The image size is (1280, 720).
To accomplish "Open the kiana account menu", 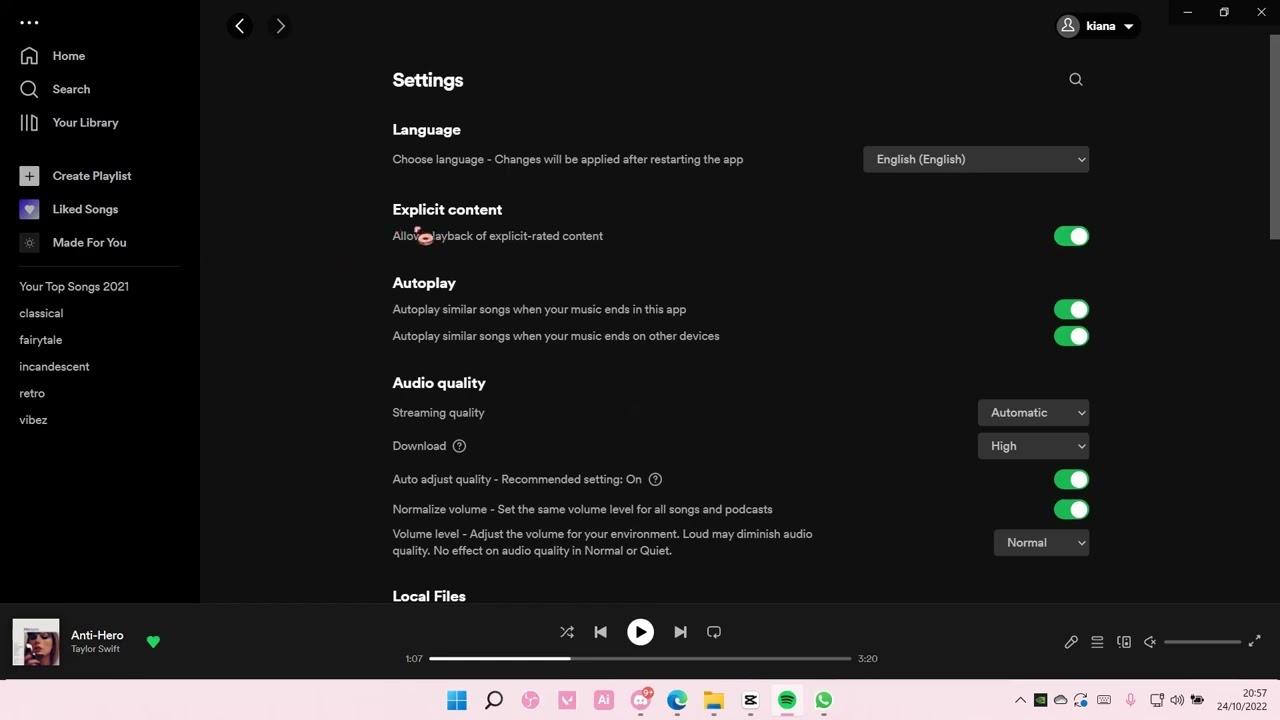I will tap(1098, 26).
